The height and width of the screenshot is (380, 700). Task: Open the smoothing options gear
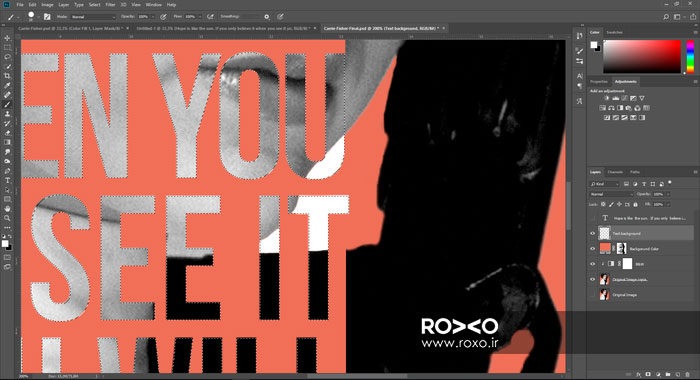point(267,17)
